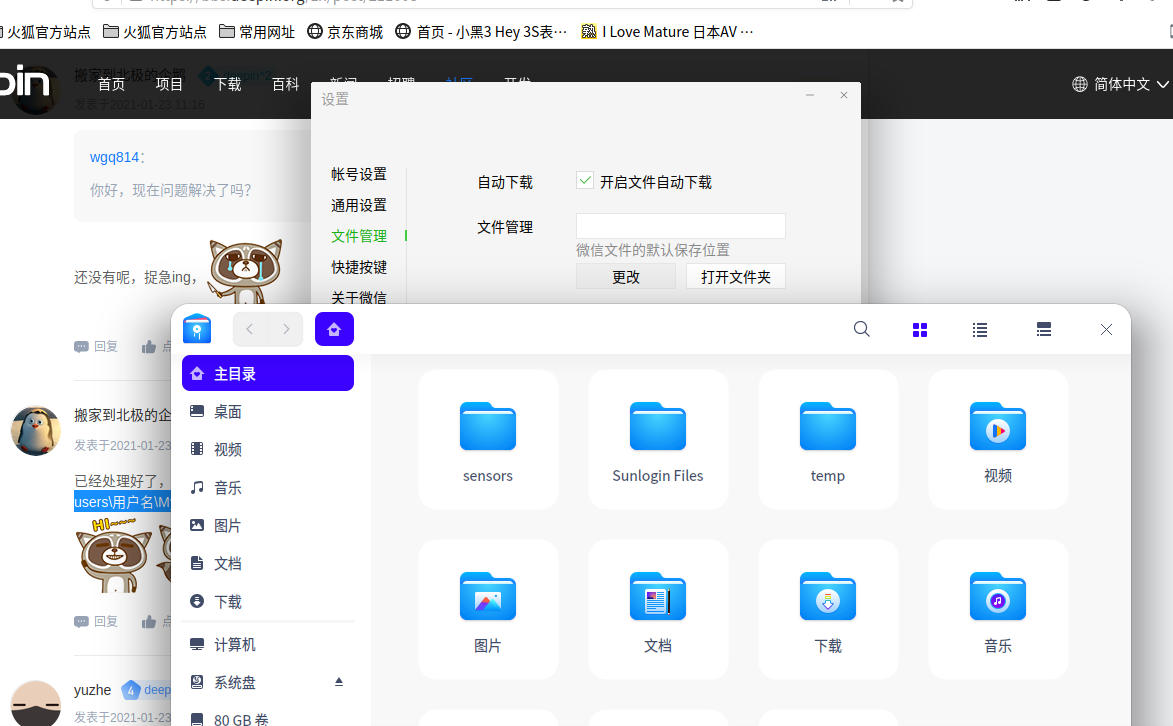Screen dimensions: 1173x726
Task: Open the sensors folder
Action: coord(488,440)
